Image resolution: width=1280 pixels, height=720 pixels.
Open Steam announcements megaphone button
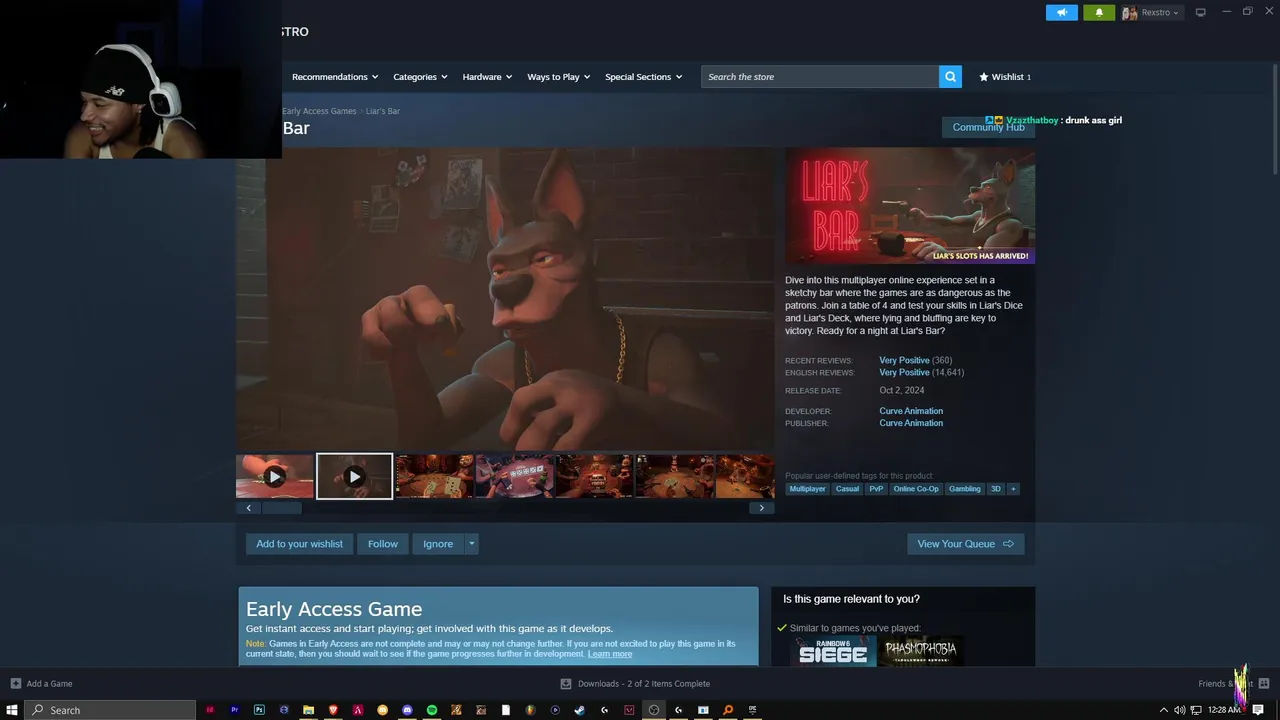(1062, 13)
